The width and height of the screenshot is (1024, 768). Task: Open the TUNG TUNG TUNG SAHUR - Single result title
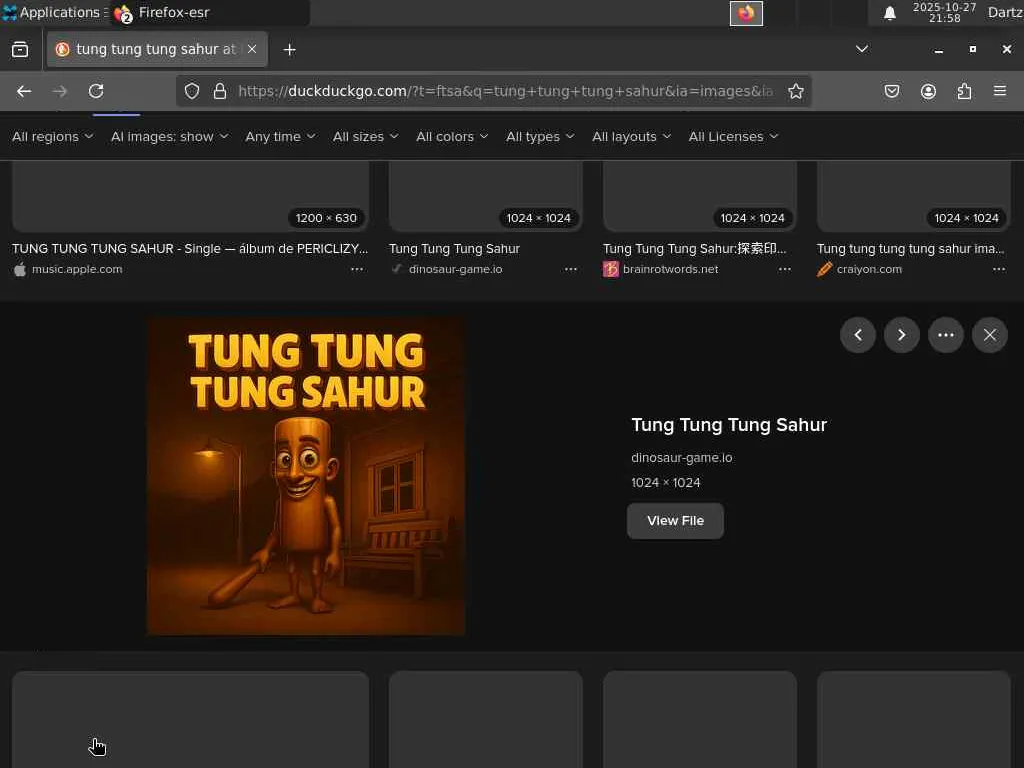pos(190,249)
